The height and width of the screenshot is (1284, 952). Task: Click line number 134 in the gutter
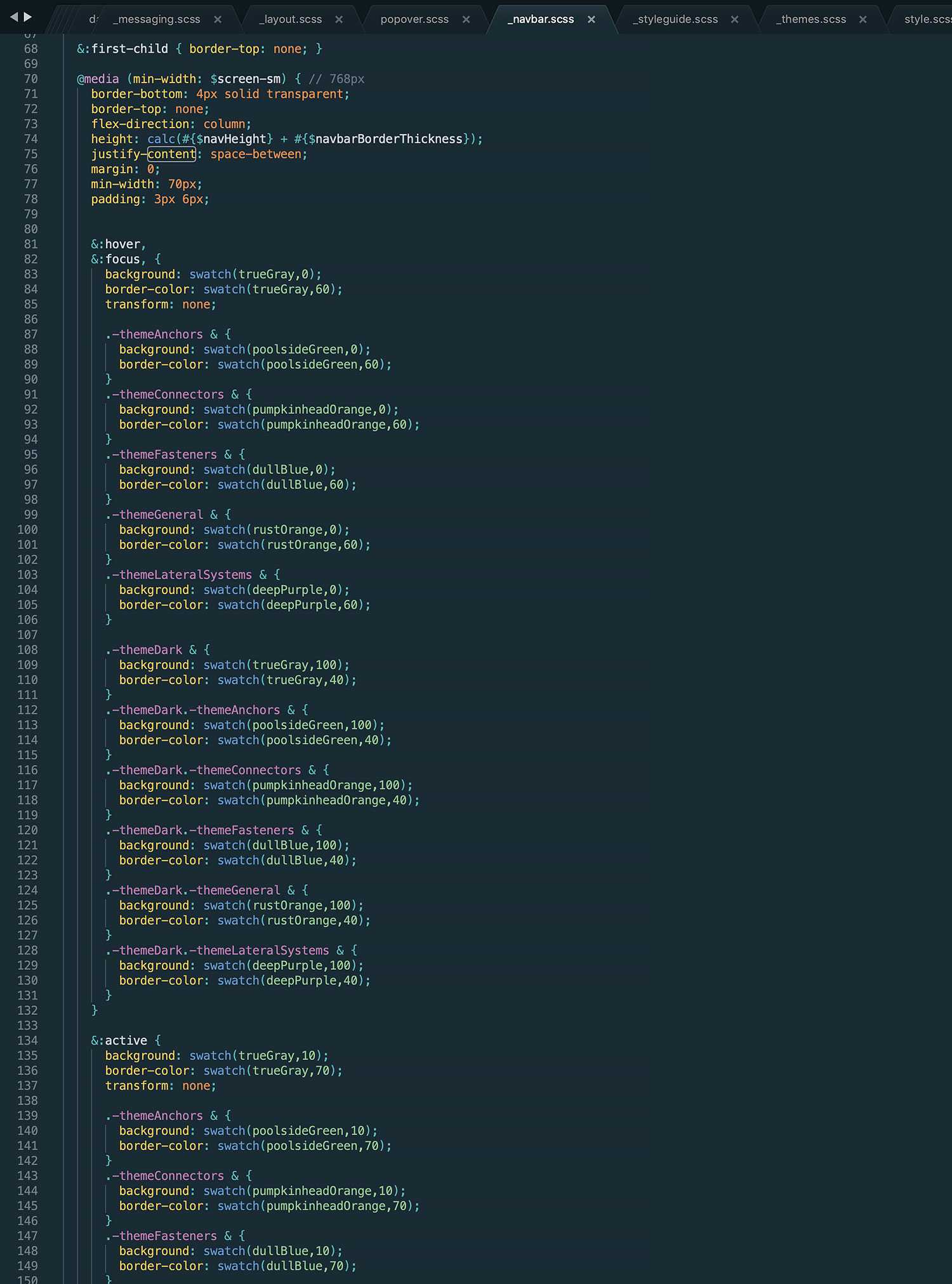(27, 1041)
